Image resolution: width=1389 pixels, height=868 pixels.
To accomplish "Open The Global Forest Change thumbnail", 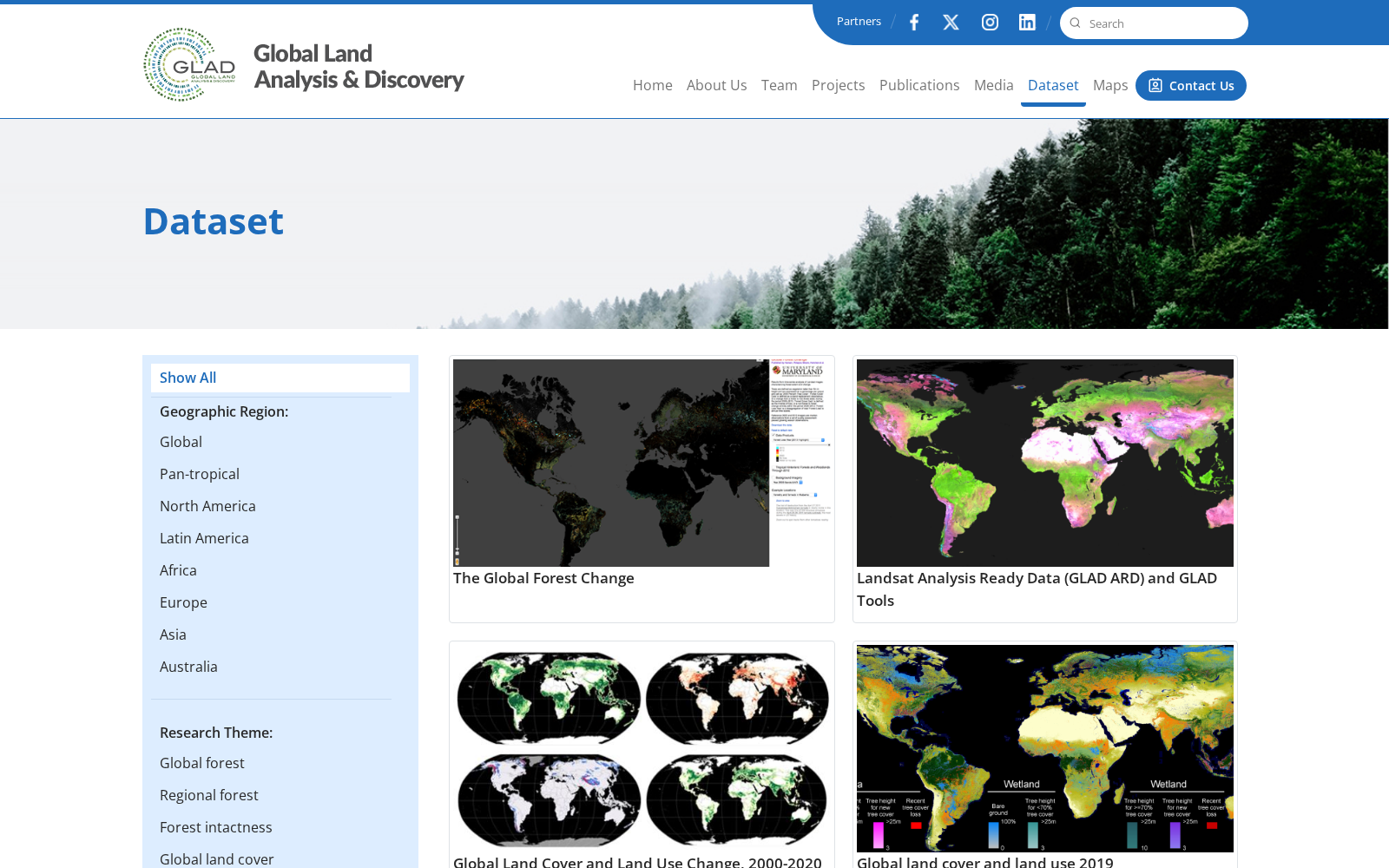I will tap(642, 463).
